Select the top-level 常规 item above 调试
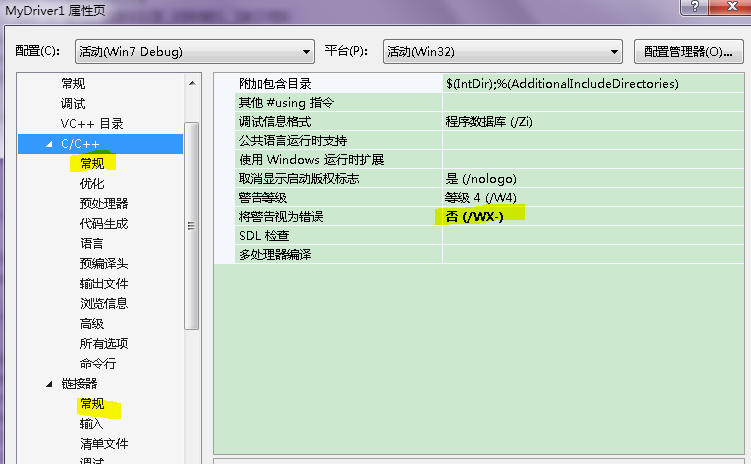Viewport: 751px width, 464px height. coord(73,84)
